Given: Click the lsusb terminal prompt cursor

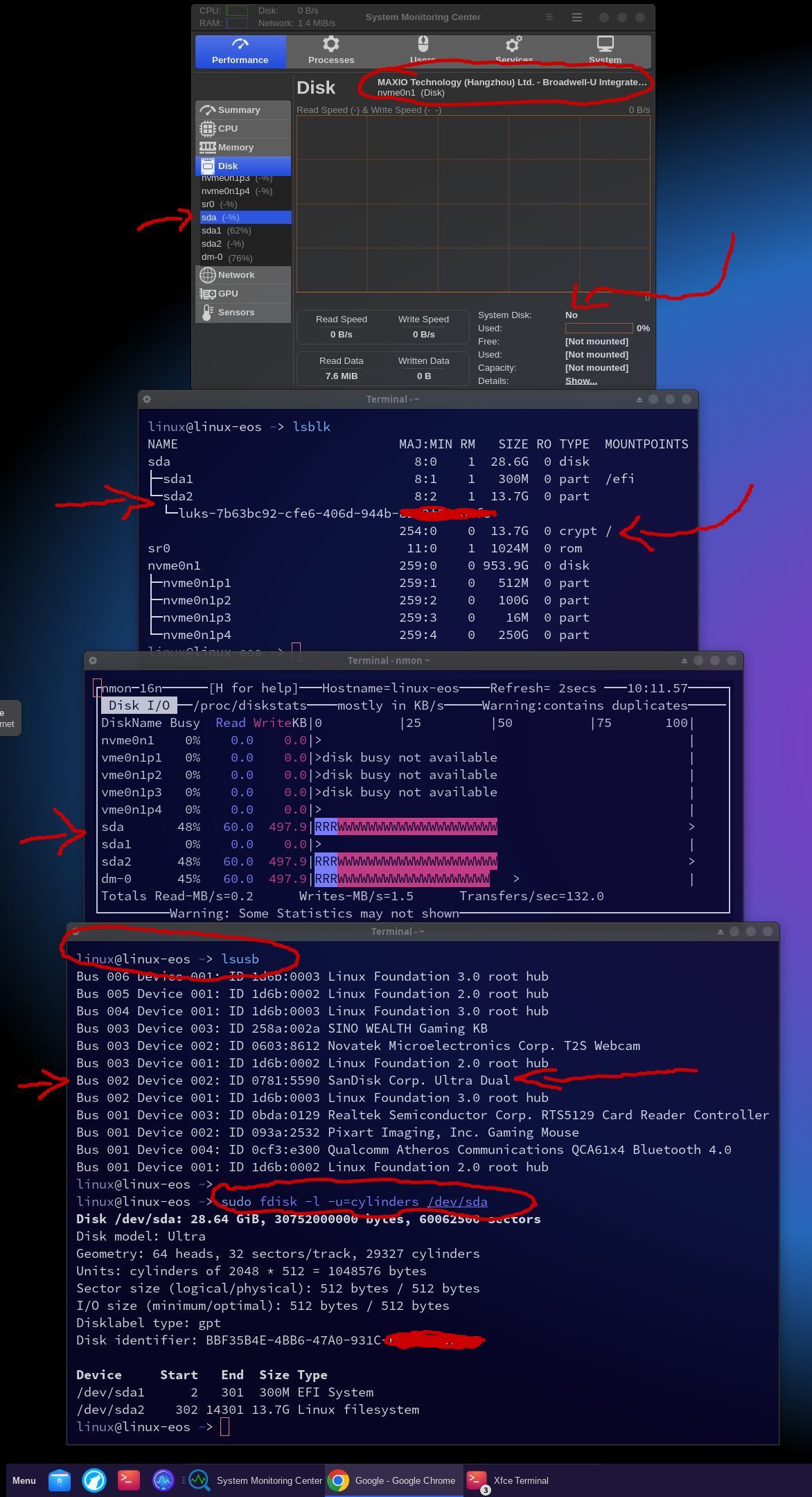Looking at the screenshot, I should tap(224, 1427).
